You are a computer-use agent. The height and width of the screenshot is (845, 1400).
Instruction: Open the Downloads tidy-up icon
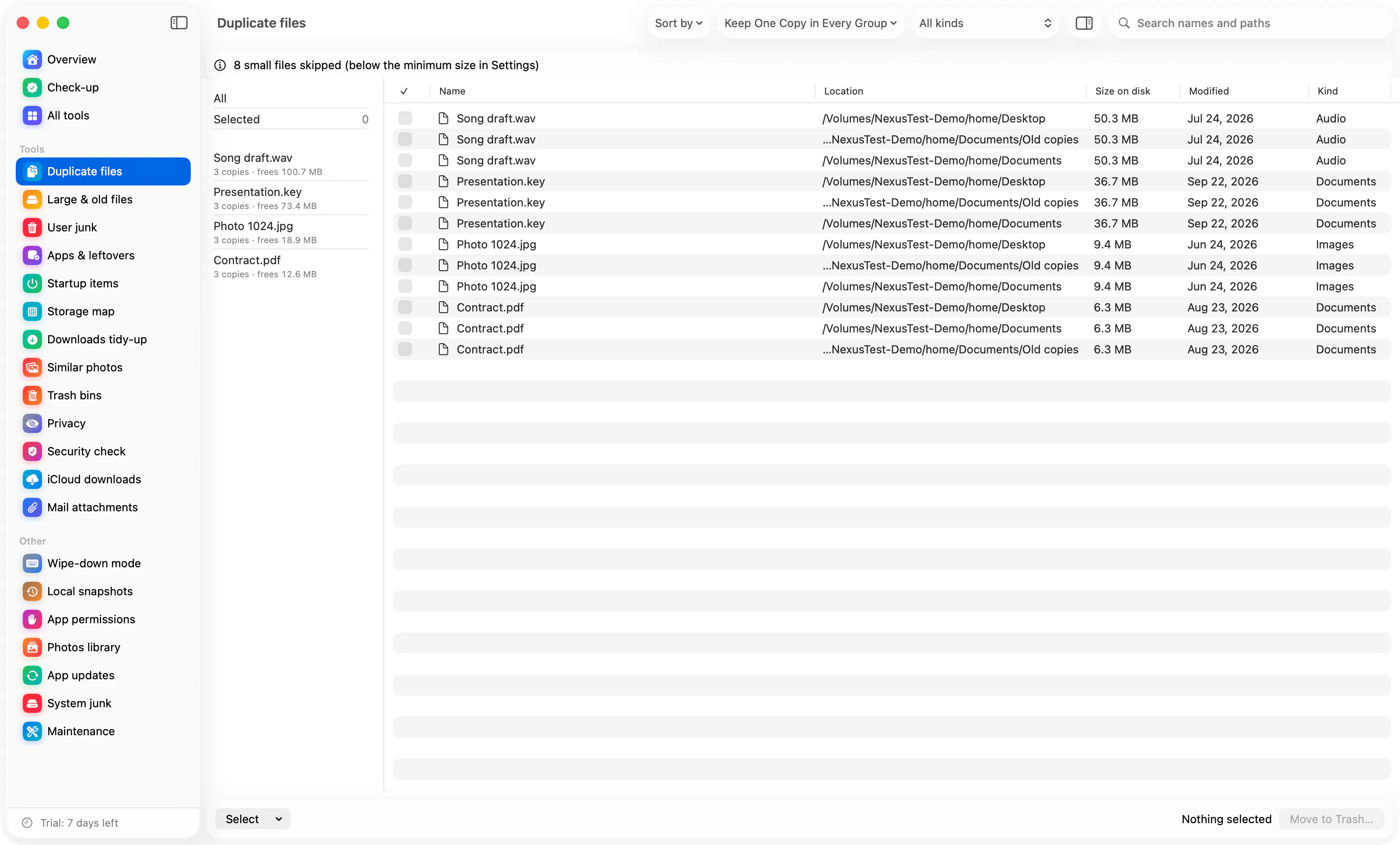(32, 339)
